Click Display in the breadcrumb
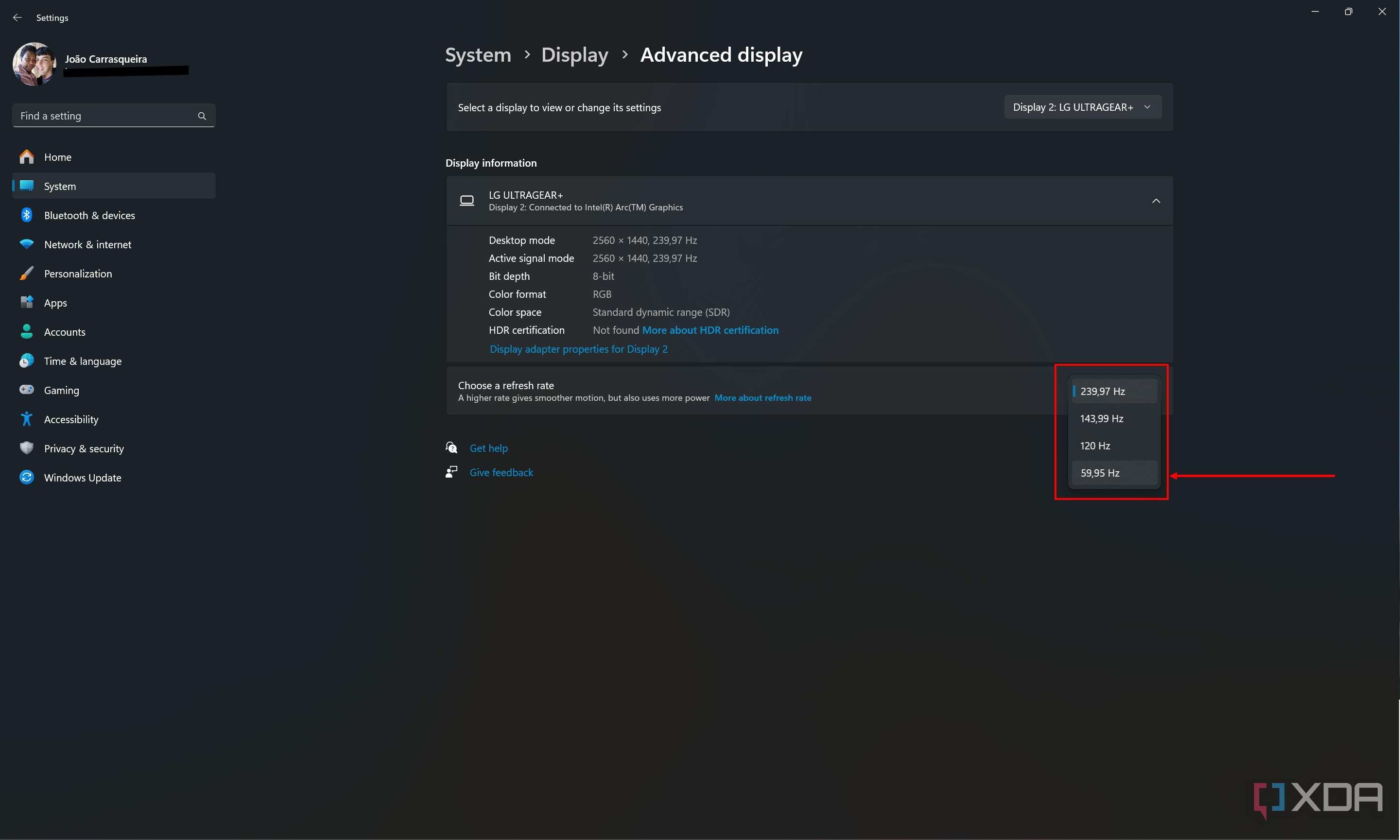The image size is (1400, 840). [574, 55]
